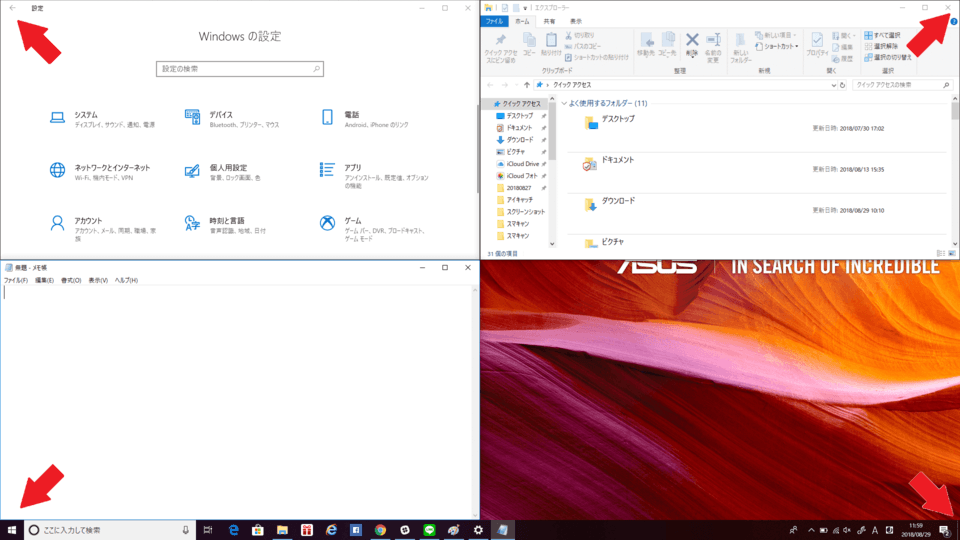Open the Microsoft Store taskbar icon
Image resolution: width=960 pixels, height=540 pixels.
point(258,529)
